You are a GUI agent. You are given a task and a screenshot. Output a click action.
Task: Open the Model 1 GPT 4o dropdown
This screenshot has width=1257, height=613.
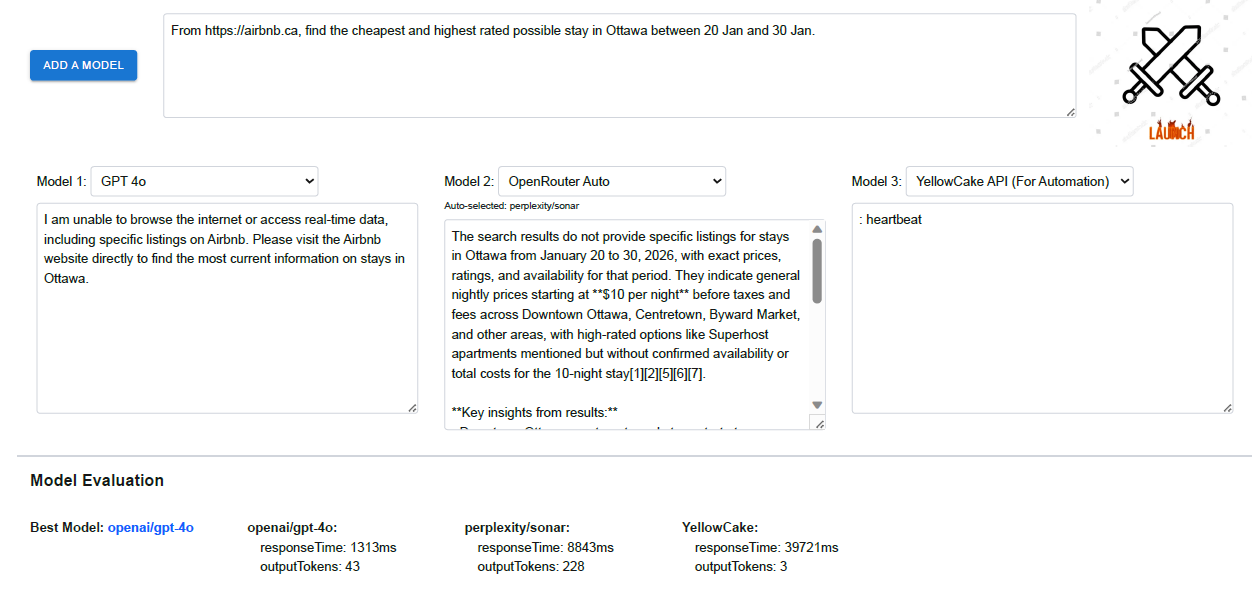point(205,181)
